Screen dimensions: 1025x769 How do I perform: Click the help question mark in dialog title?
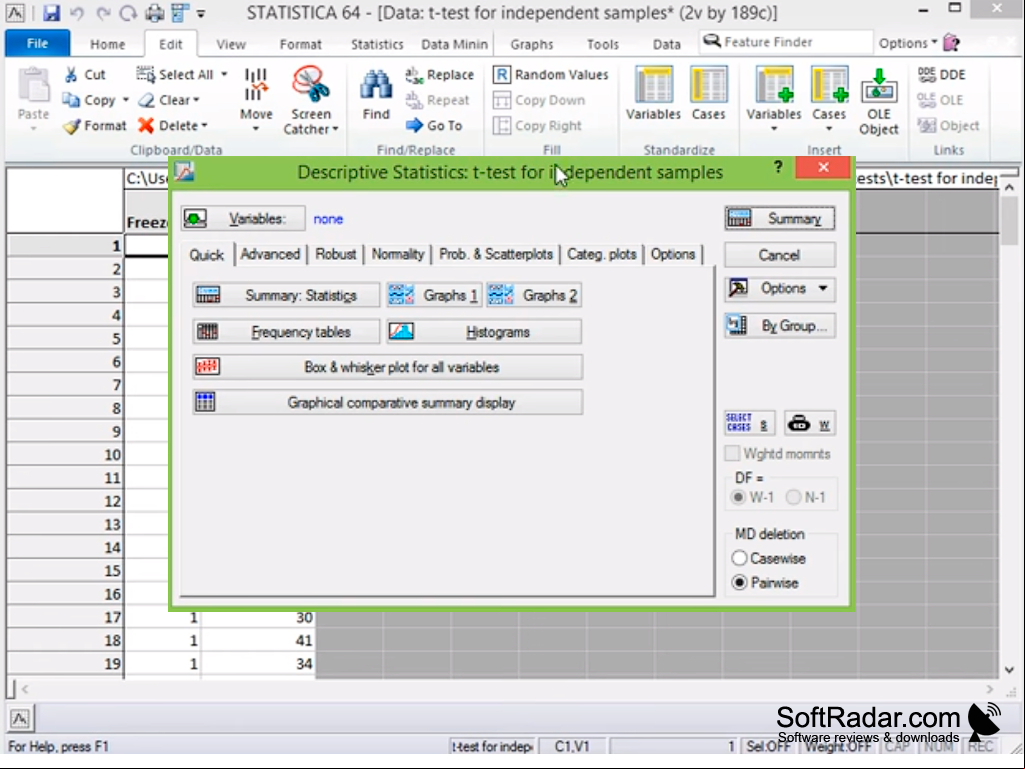[x=777, y=167]
